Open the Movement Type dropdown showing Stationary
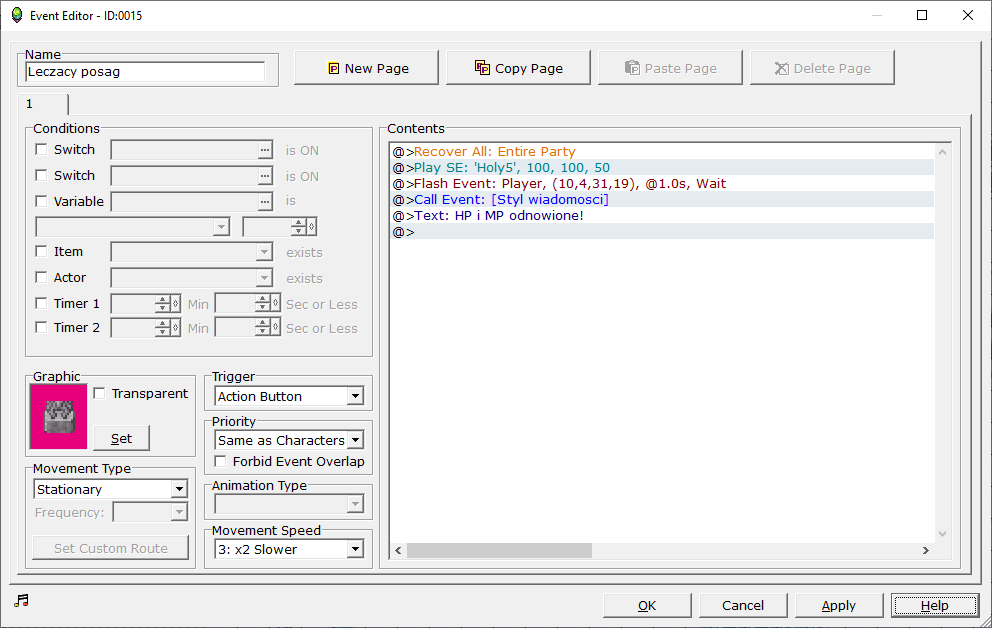 coord(111,489)
